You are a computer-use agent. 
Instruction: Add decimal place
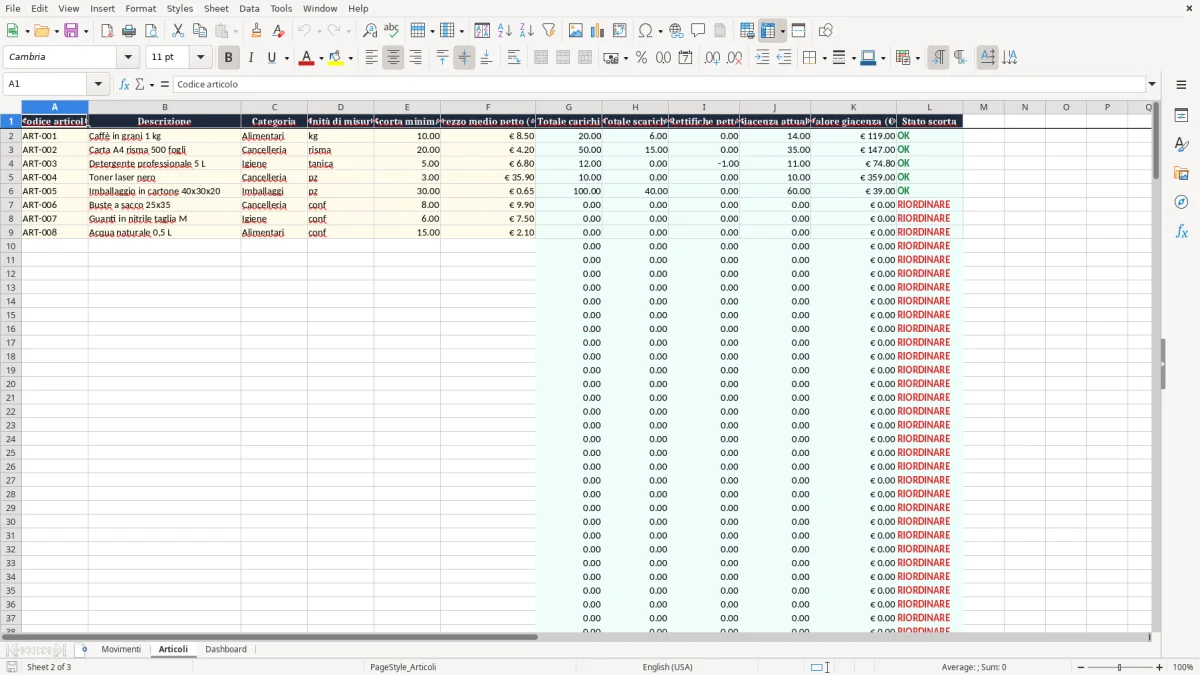712,58
